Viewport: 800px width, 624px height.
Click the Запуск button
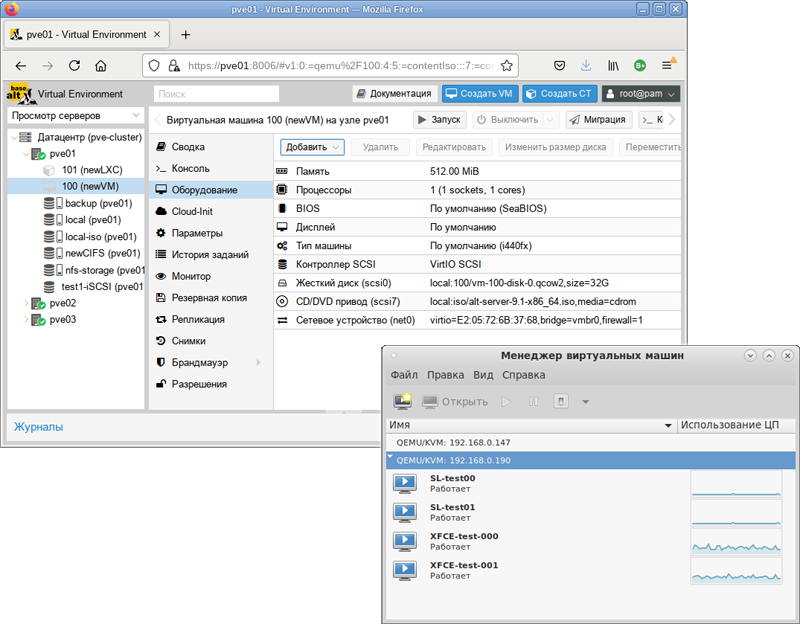click(439, 119)
